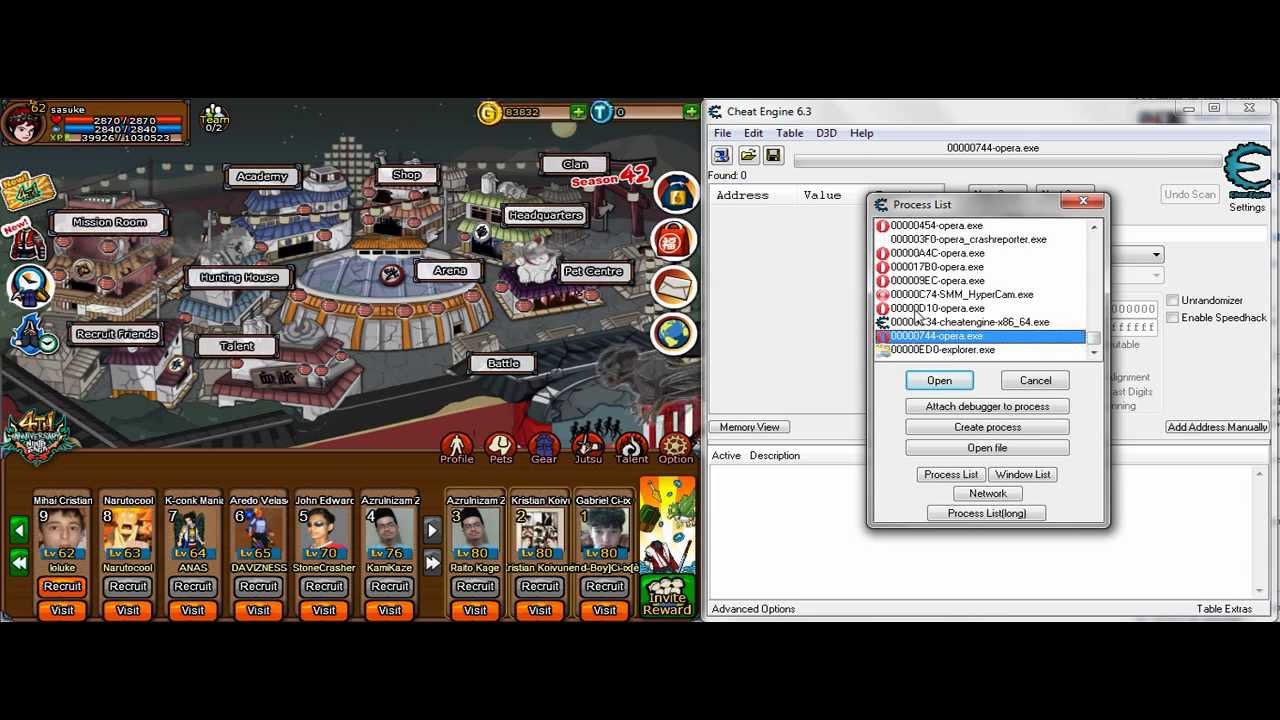Click 4th anniversary badge icon

click(x=38, y=440)
